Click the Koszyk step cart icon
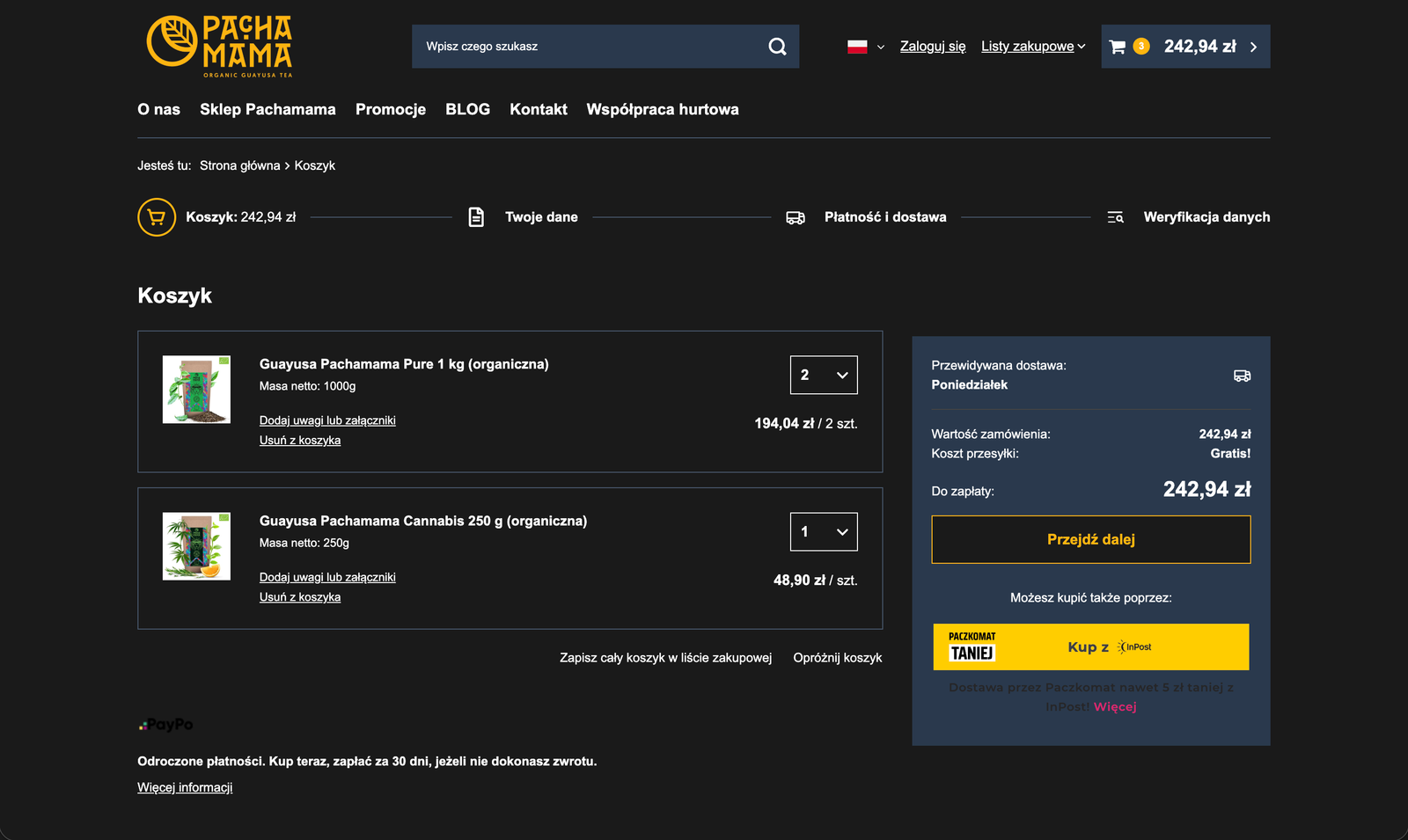This screenshot has height=840, width=1408. click(157, 217)
